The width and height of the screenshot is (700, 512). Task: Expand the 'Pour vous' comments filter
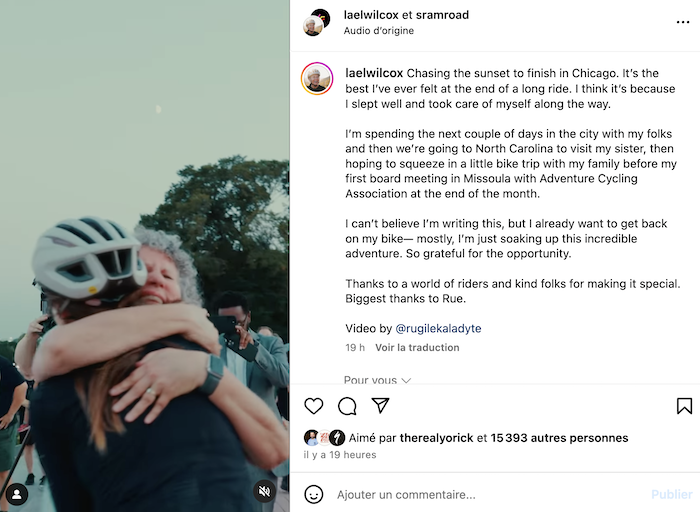pos(377,380)
